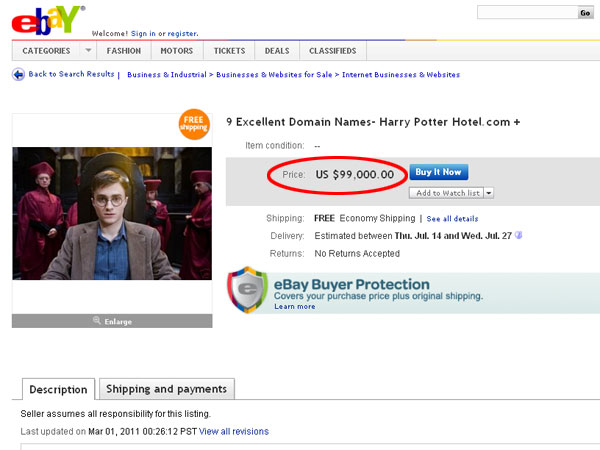
Task: Click the Go search button
Action: click(x=585, y=13)
